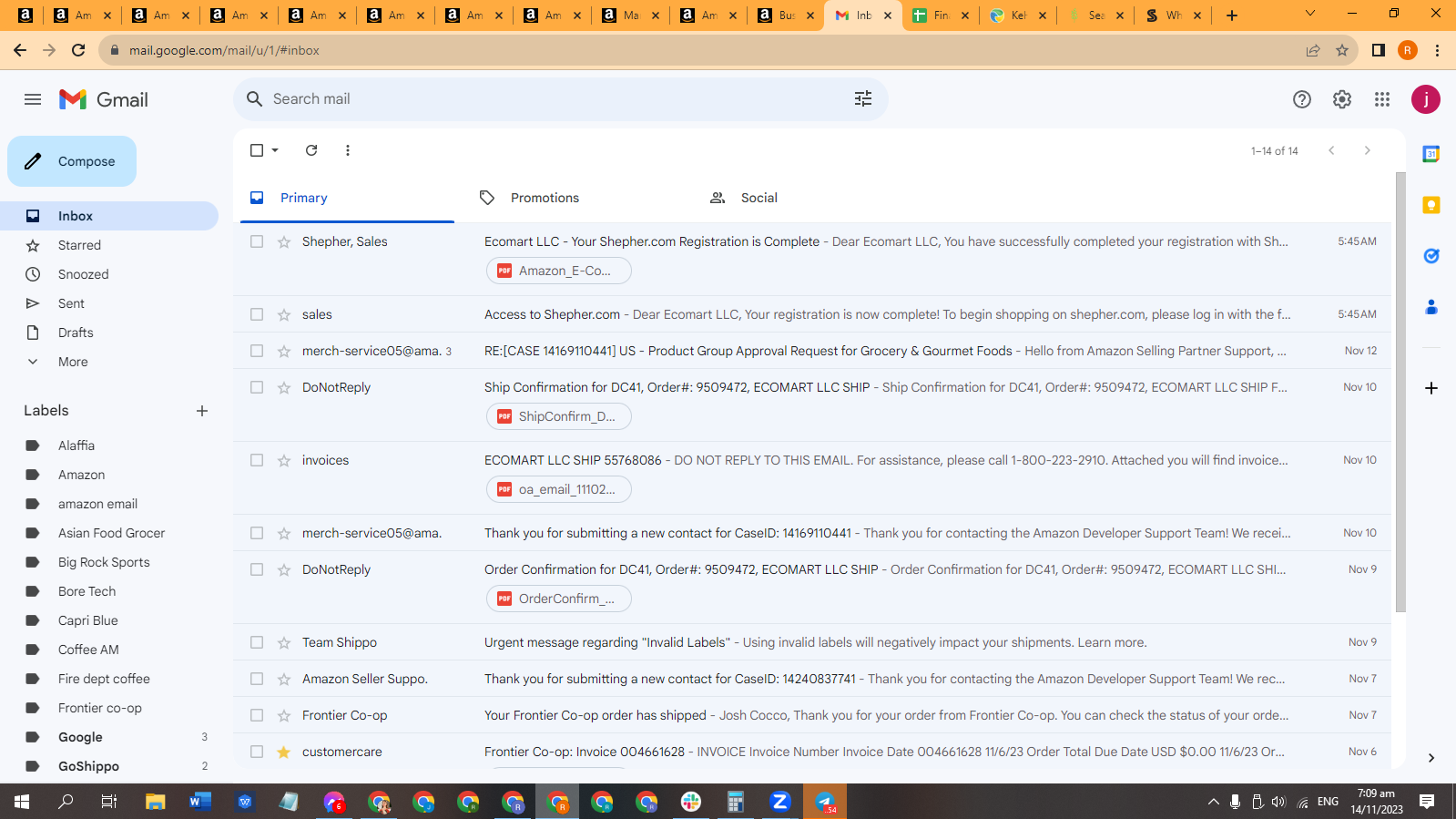
Task: Tick the select-all checkbox
Action: (257, 150)
